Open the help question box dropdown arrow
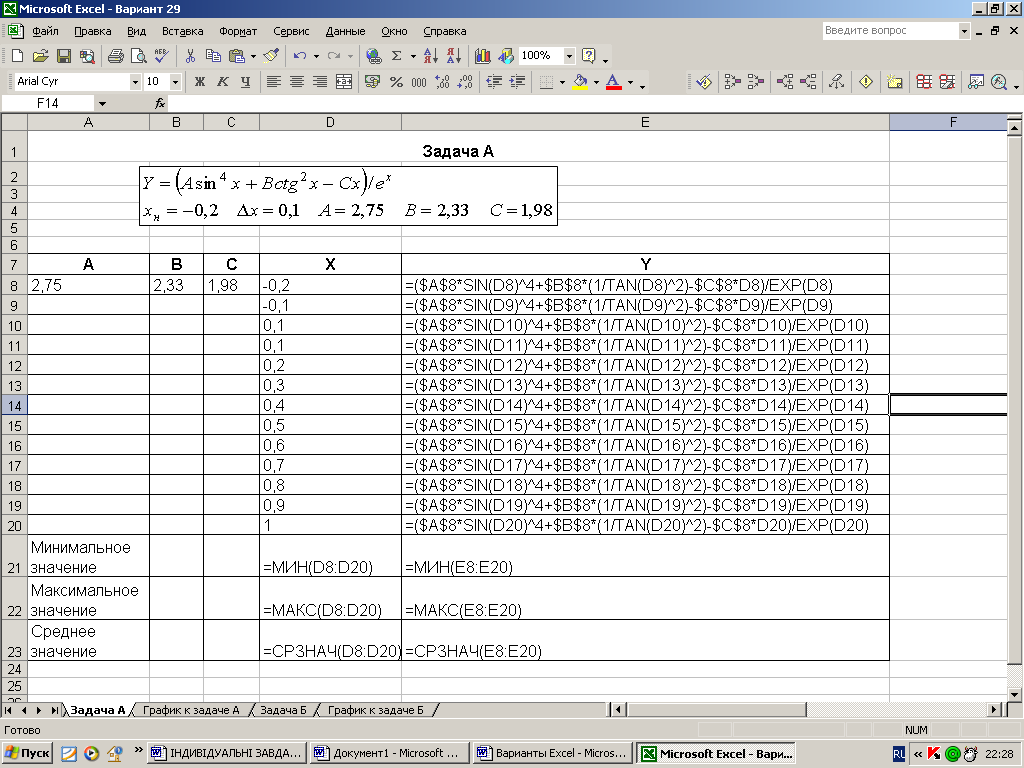 click(x=964, y=31)
